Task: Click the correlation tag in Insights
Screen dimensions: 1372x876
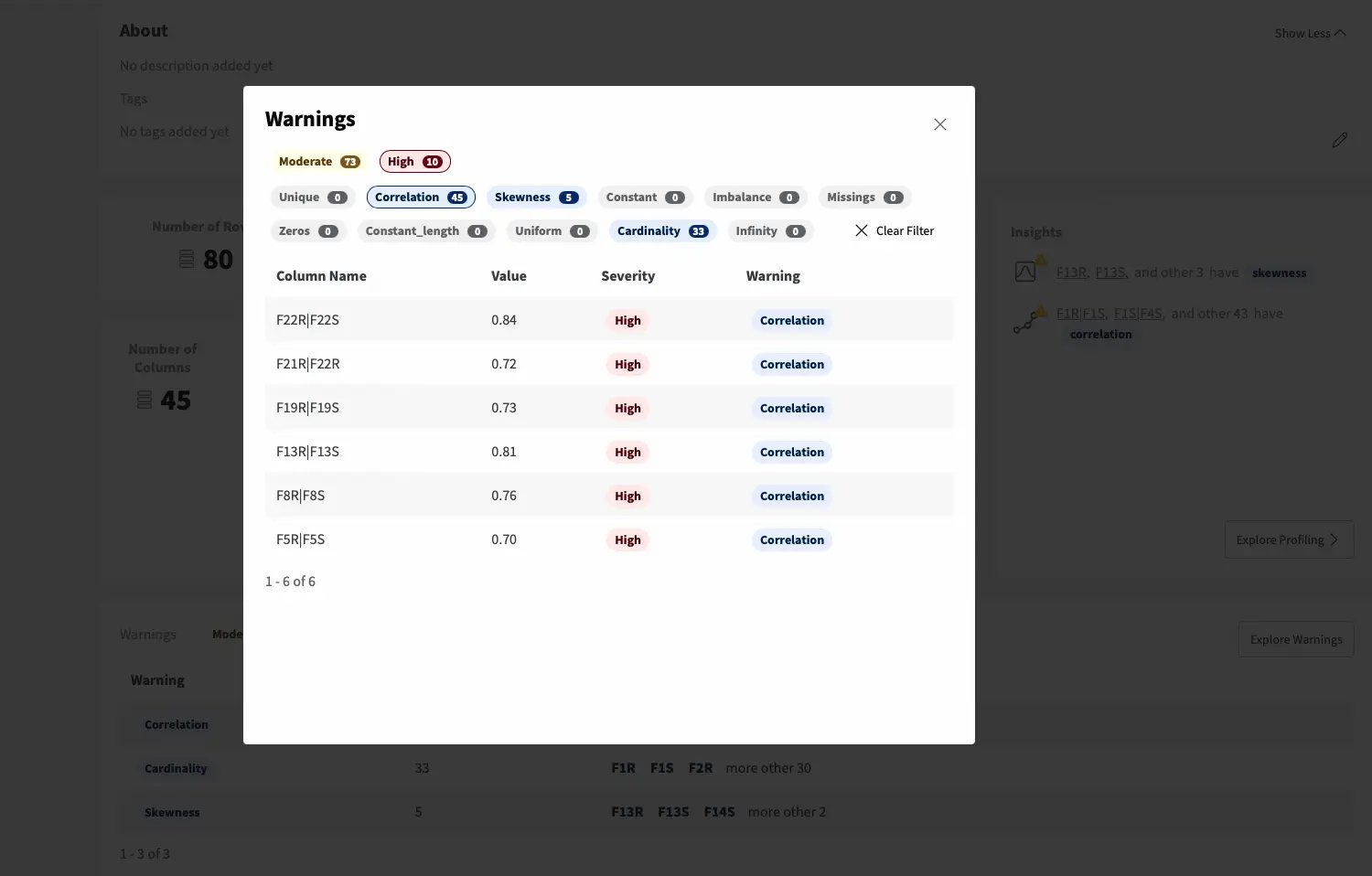Action: [x=1100, y=335]
